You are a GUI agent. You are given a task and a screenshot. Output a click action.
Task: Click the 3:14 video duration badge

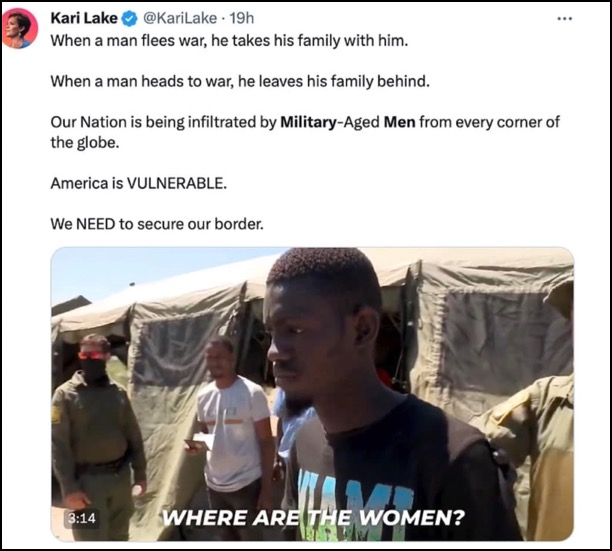81,518
